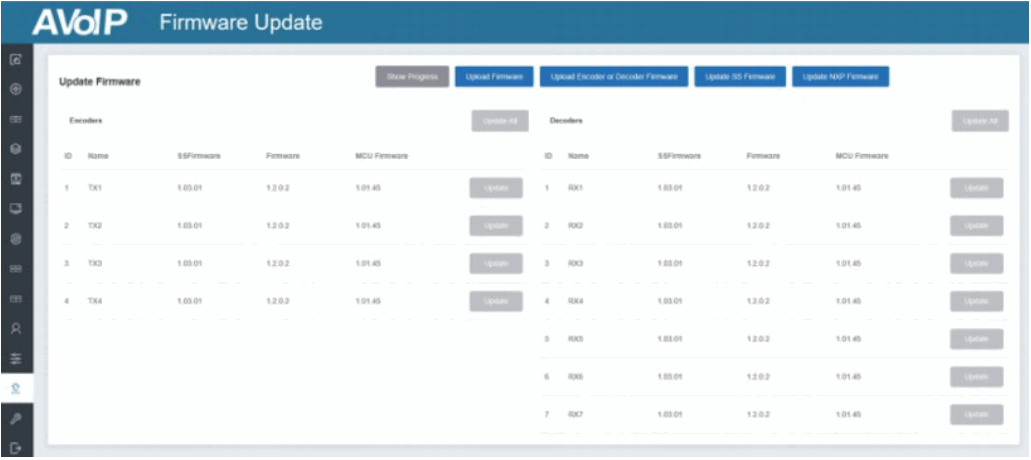Click the Encoders section heading
Viewport: 1031px width, 460px height.
click(x=85, y=121)
